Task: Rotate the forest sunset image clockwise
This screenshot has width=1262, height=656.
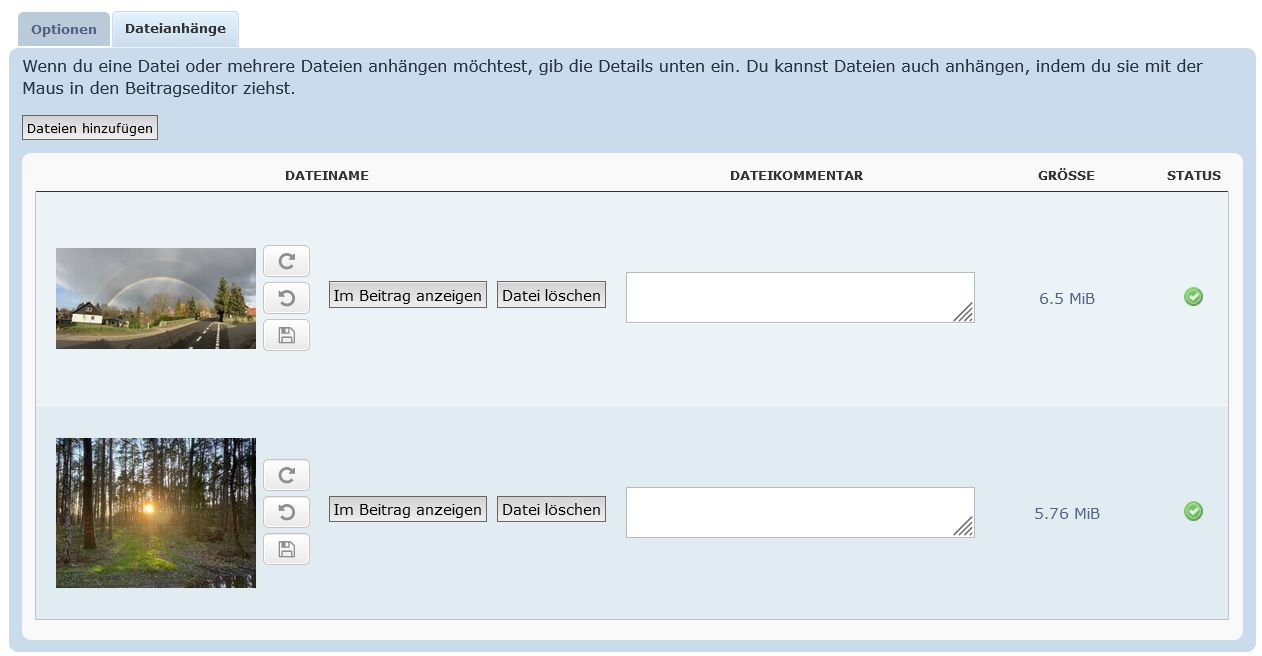Action: 286,475
